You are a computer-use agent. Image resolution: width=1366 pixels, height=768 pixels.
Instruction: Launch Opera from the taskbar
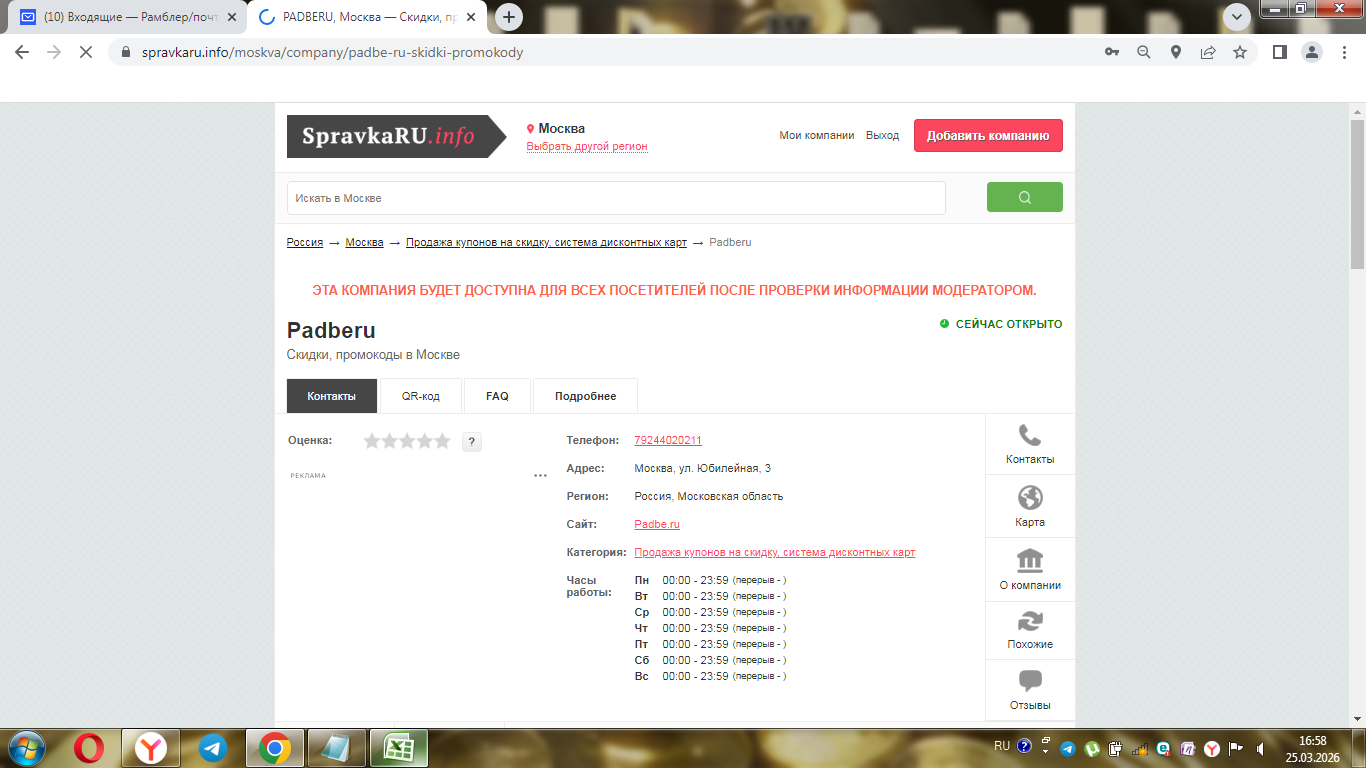[x=88, y=748]
